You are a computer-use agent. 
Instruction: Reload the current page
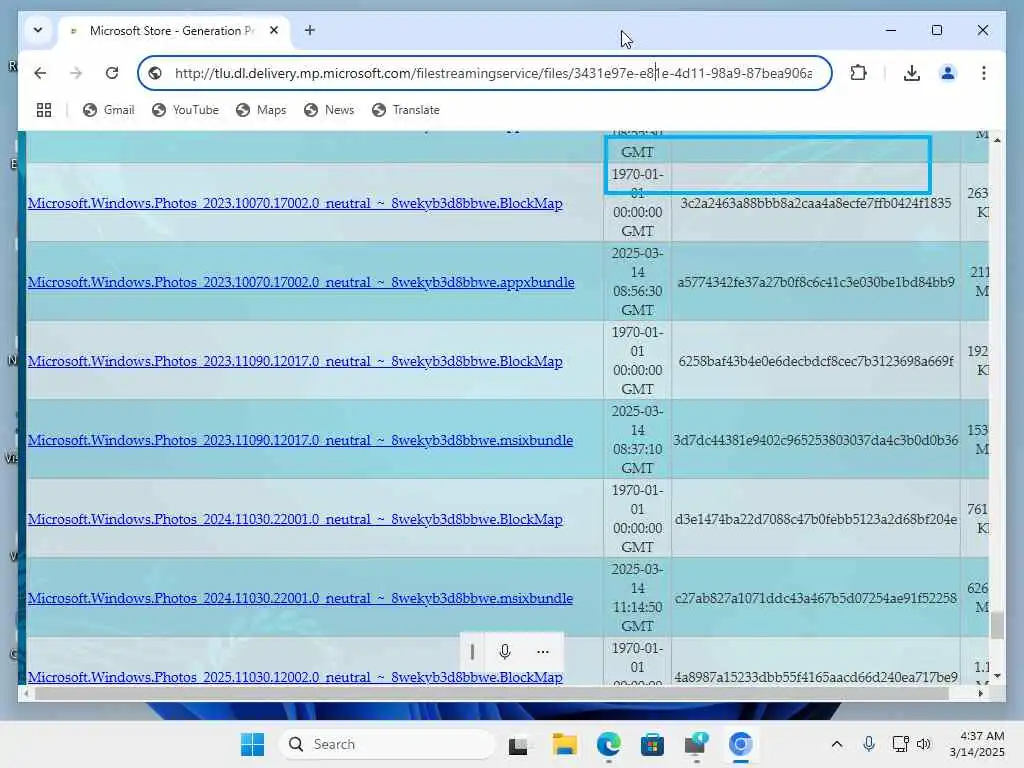tap(112, 73)
